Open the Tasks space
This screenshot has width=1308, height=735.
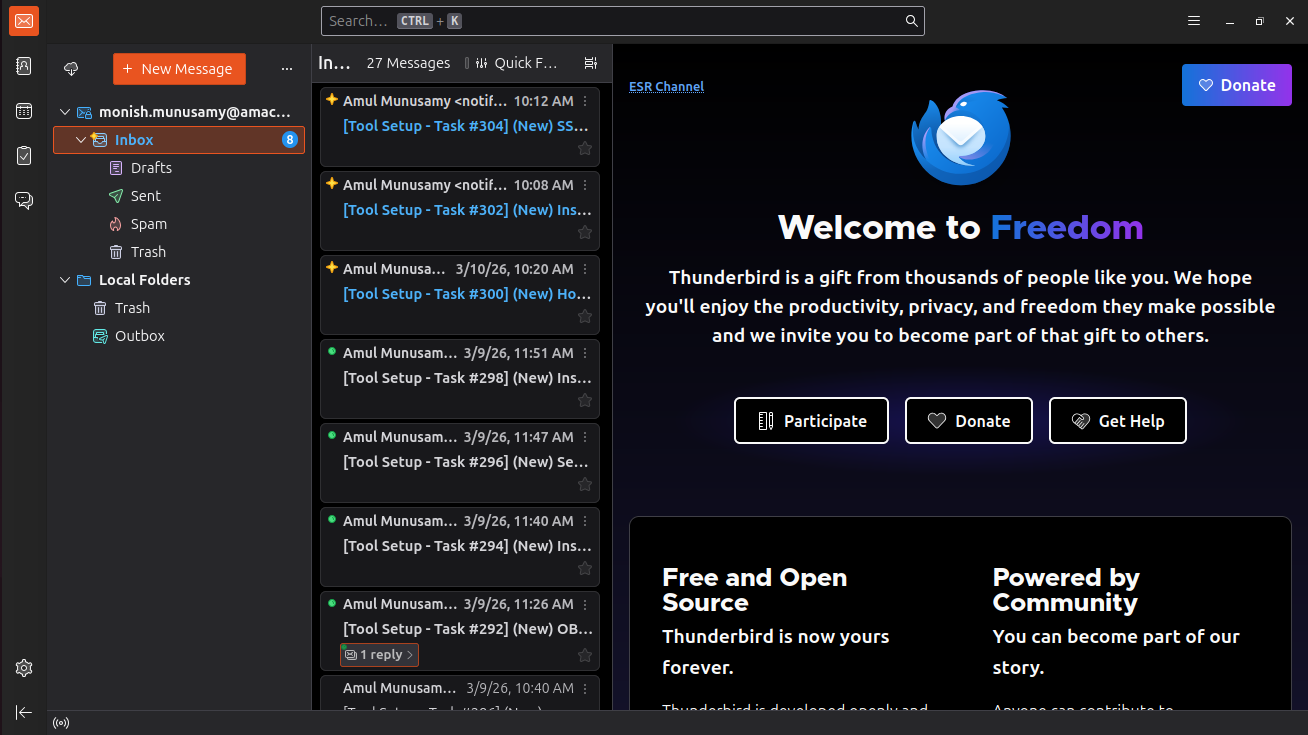tap(24, 156)
